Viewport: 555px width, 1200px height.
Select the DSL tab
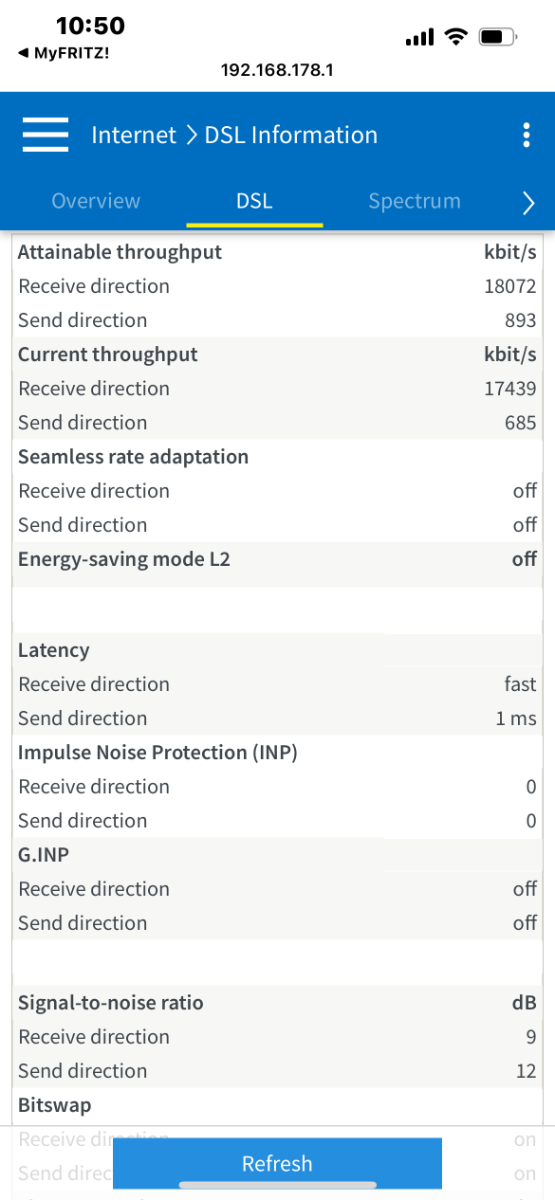click(254, 201)
